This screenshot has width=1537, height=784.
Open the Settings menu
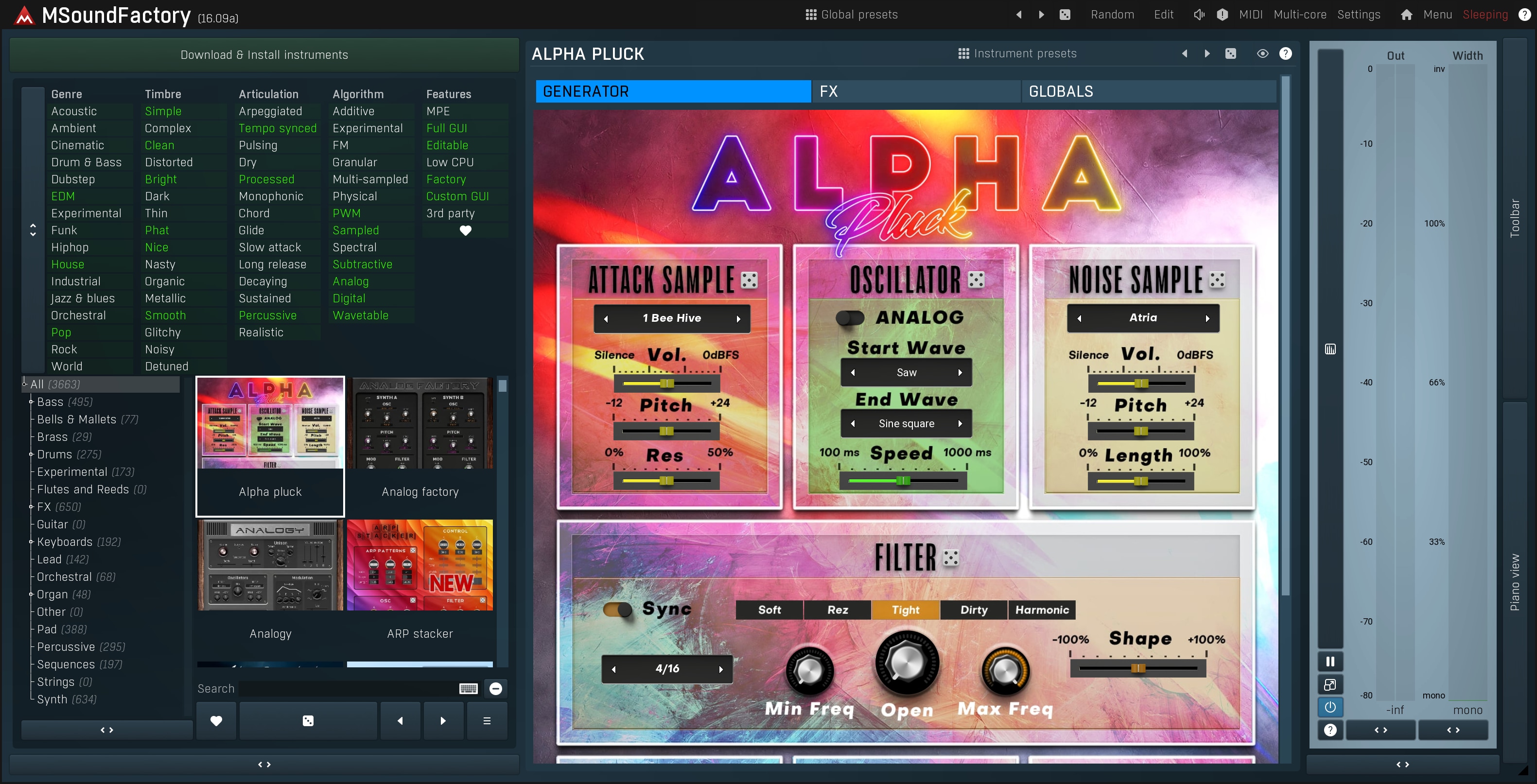[x=1359, y=14]
